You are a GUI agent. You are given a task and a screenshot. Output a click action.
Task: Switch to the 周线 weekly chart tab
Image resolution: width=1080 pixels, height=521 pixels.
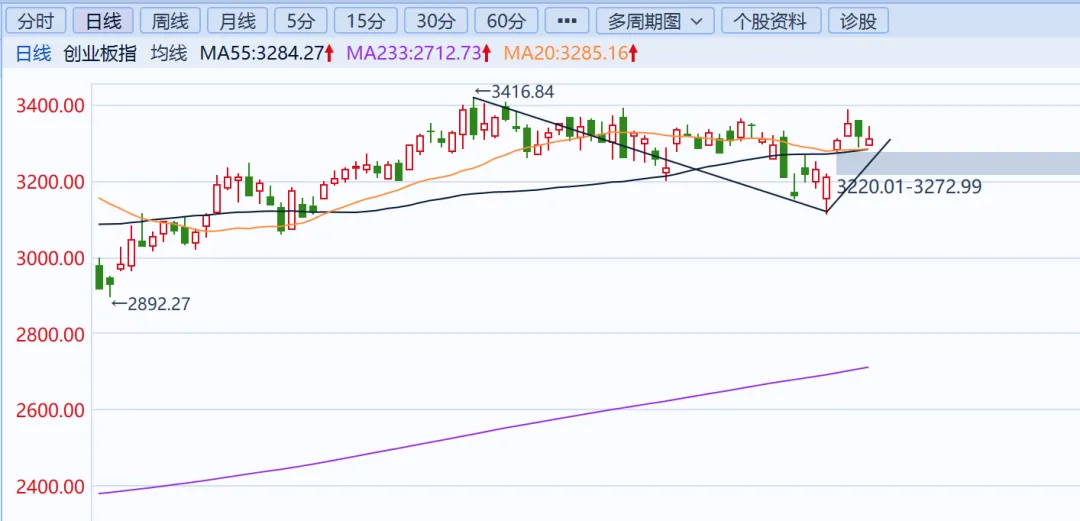[x=170, y=21]
